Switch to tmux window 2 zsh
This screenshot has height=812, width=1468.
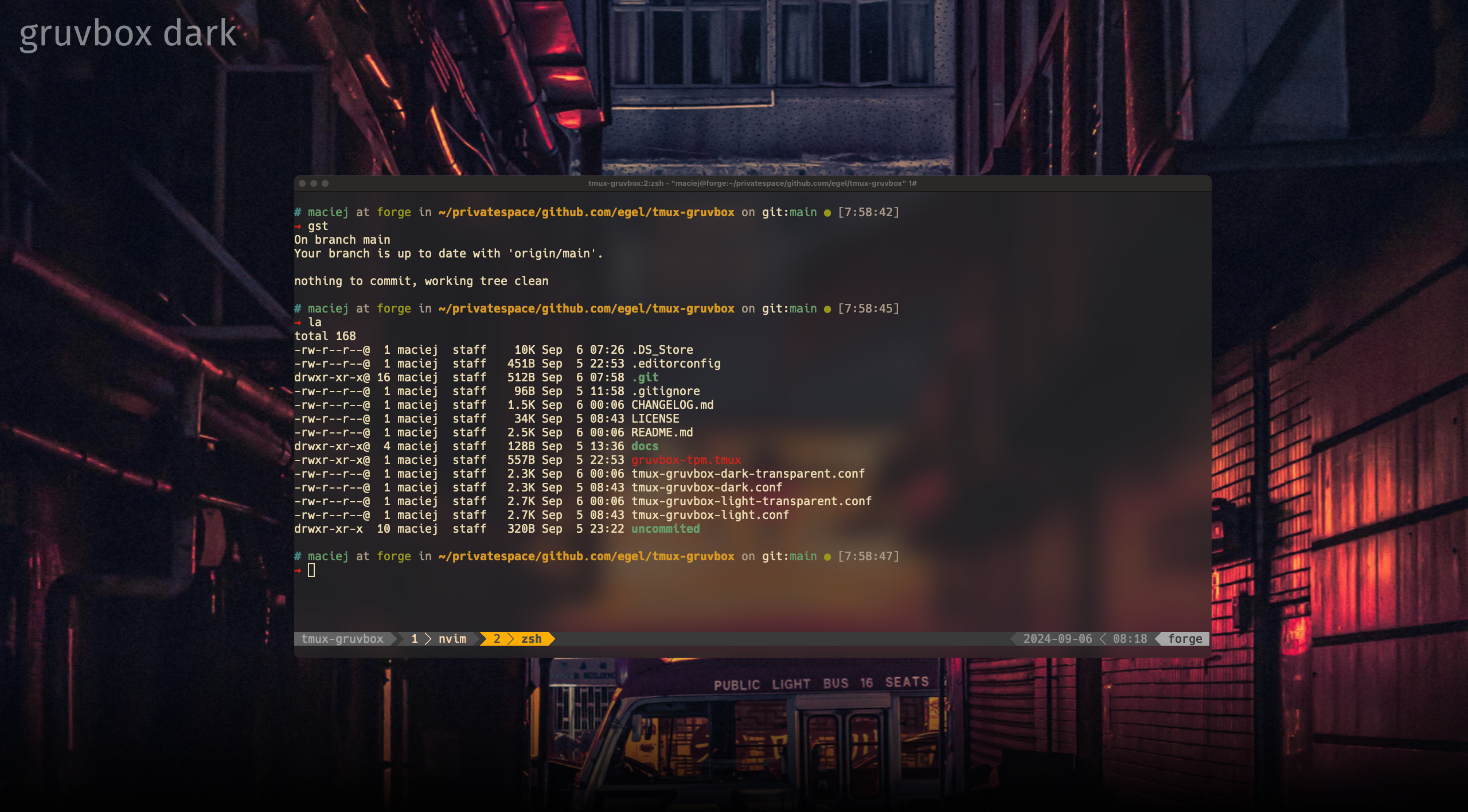pos(518,639)
